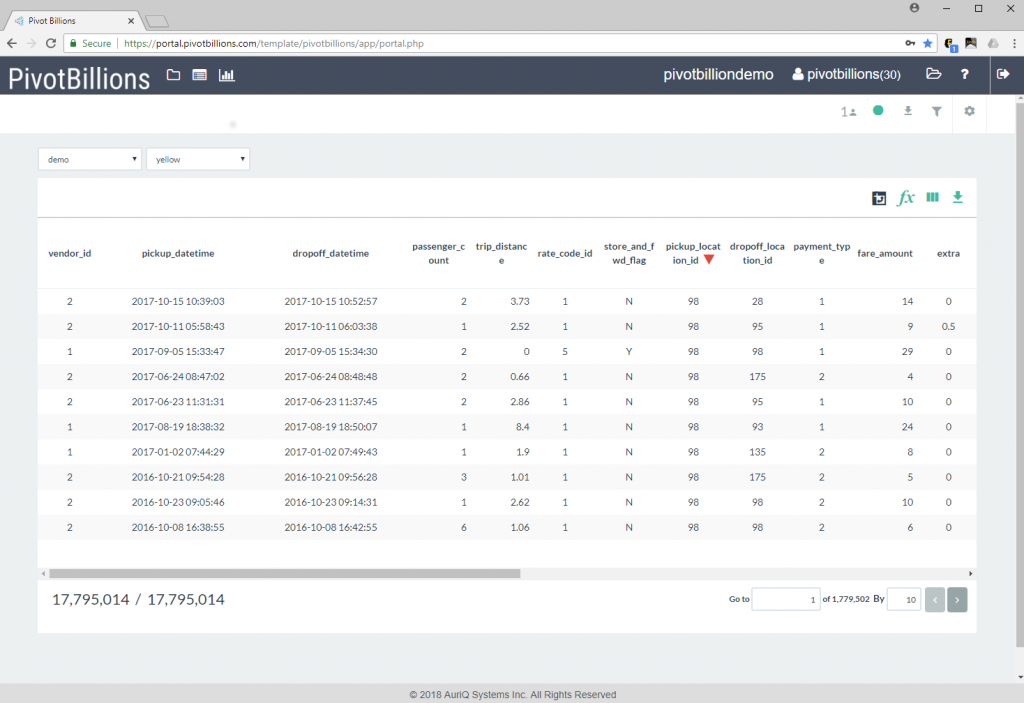
Task: Click the green download icon above the table
Action: point(957,197)
